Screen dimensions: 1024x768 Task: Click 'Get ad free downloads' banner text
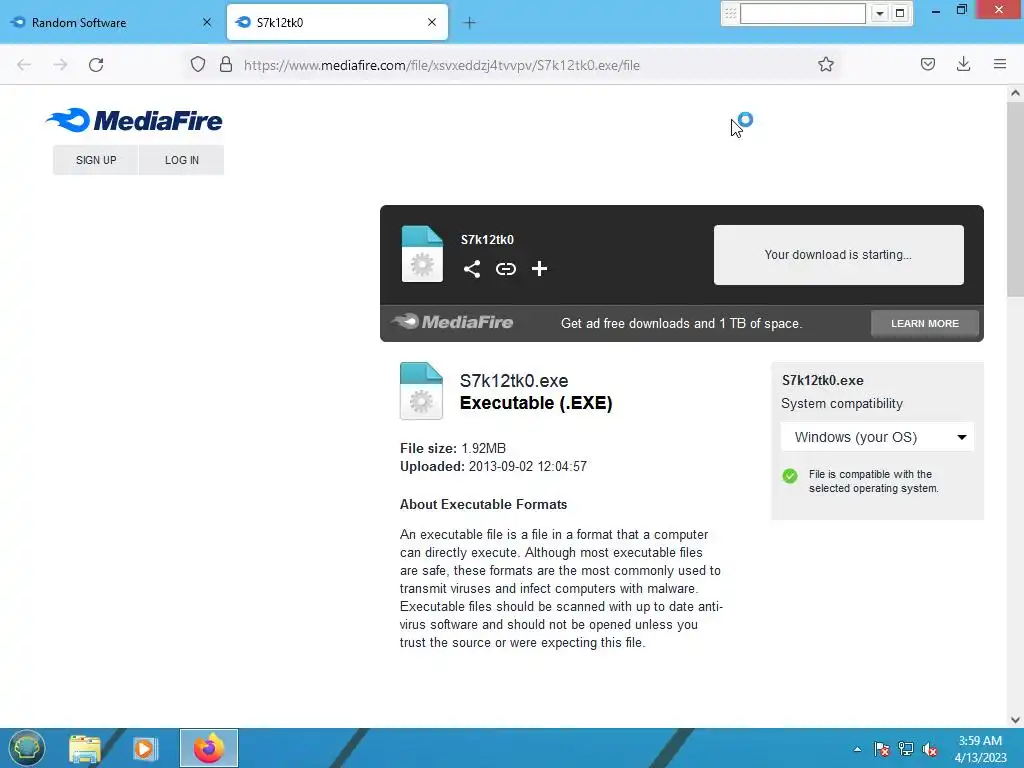coord(681,323)
